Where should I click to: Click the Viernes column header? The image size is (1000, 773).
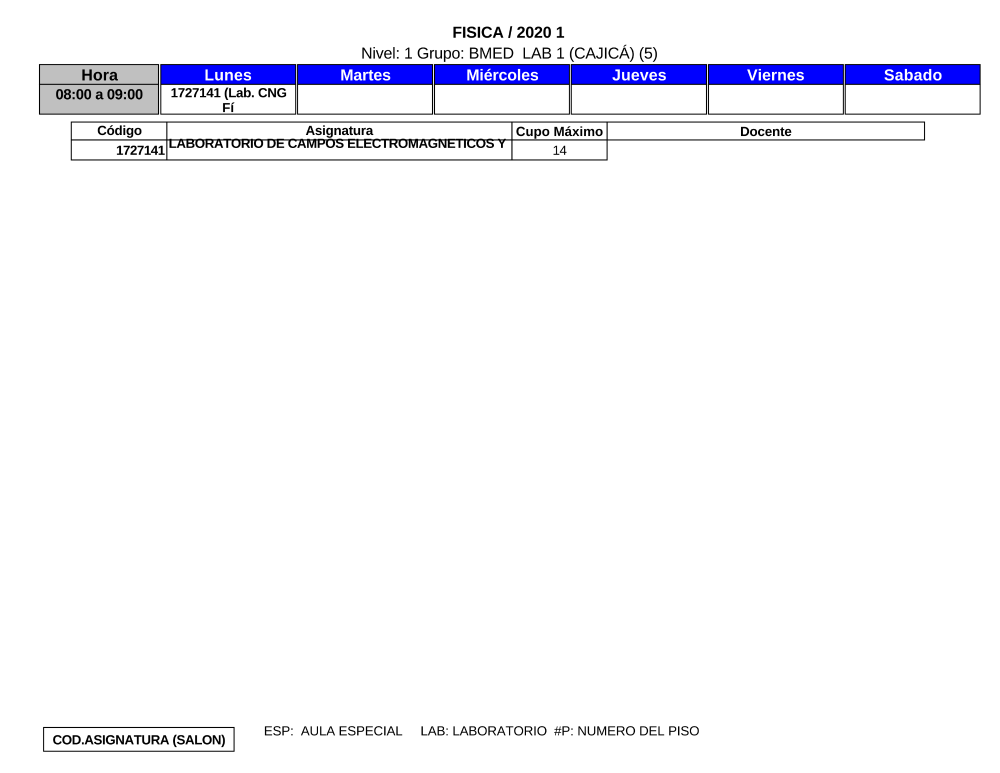[775, 75]
